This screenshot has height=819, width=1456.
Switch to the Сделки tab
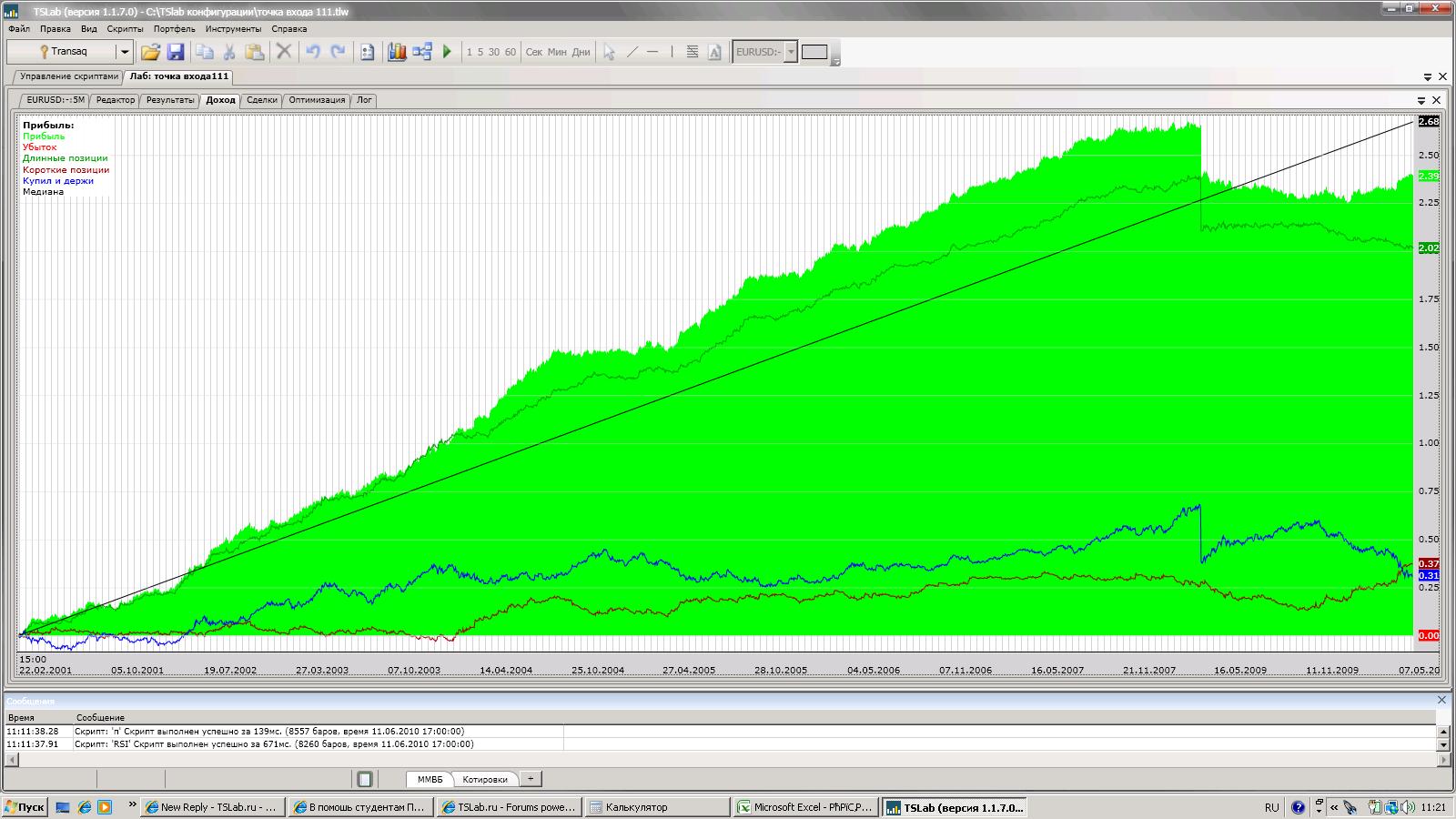262,100
